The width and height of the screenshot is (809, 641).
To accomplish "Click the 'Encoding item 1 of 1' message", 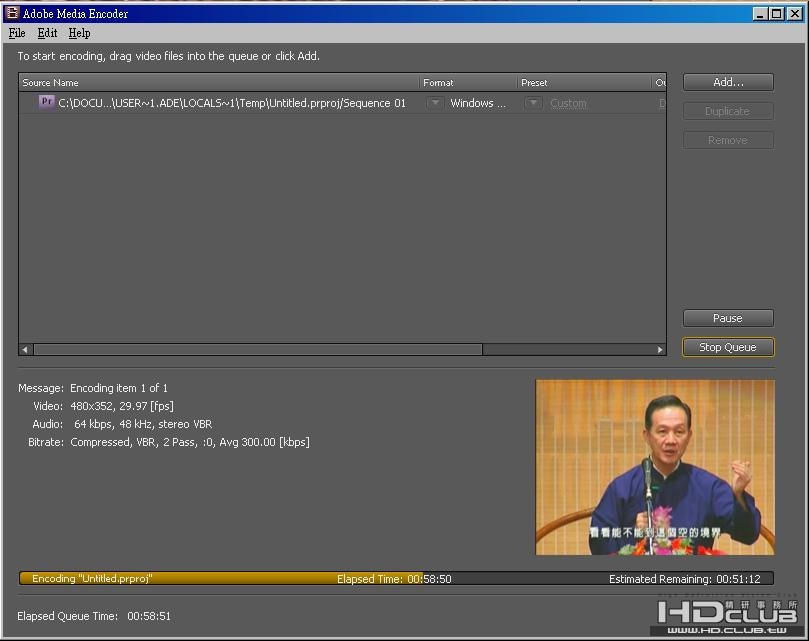I will [119, 388].
